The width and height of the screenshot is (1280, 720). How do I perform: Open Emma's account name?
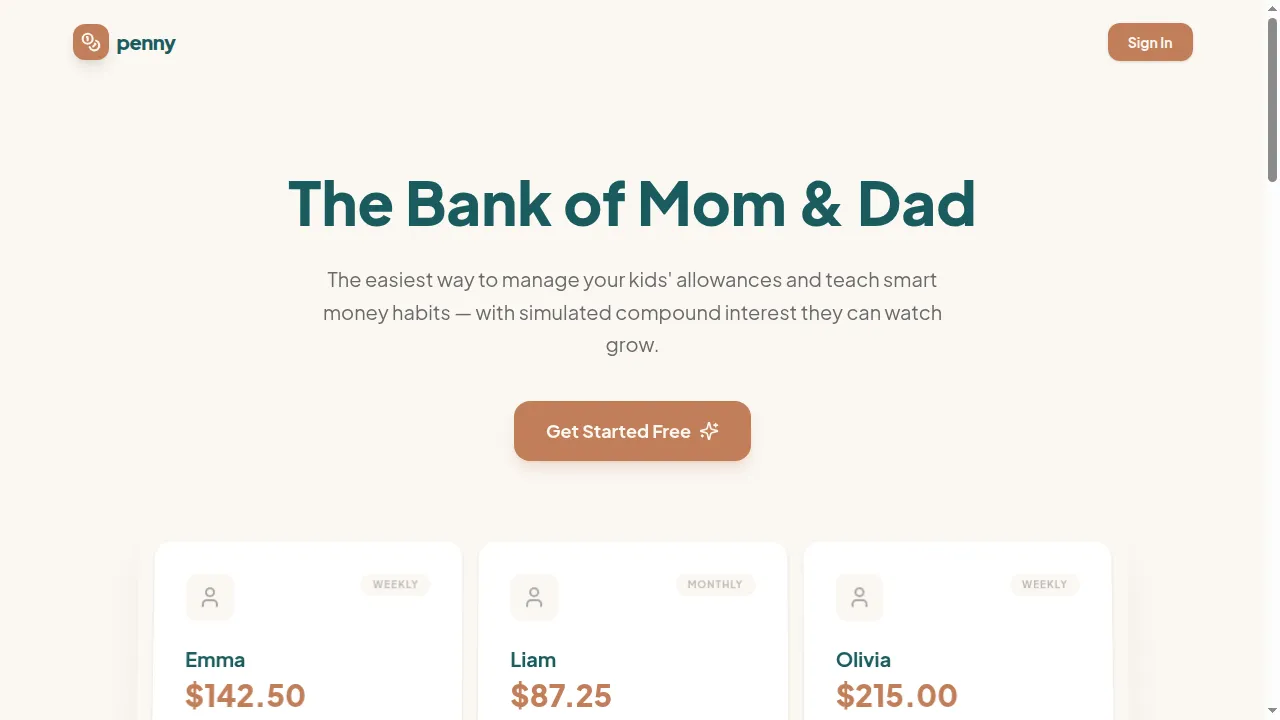[x=215, y=660]
